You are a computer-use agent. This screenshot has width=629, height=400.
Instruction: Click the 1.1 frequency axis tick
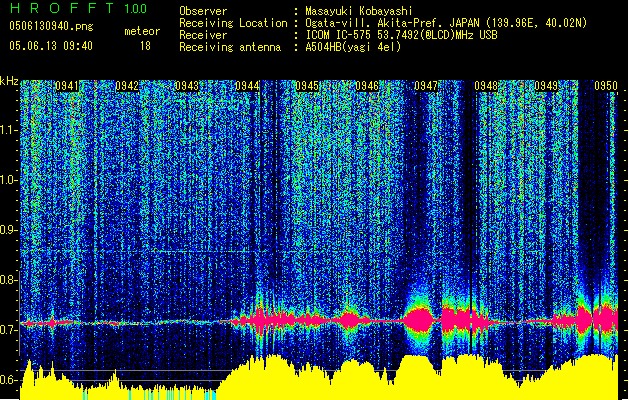[x=9, y=130]
